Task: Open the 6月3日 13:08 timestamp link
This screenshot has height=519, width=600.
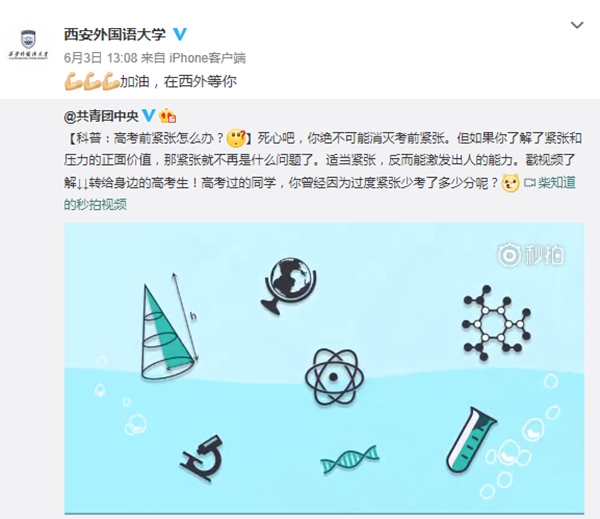Action: (101, 58)
